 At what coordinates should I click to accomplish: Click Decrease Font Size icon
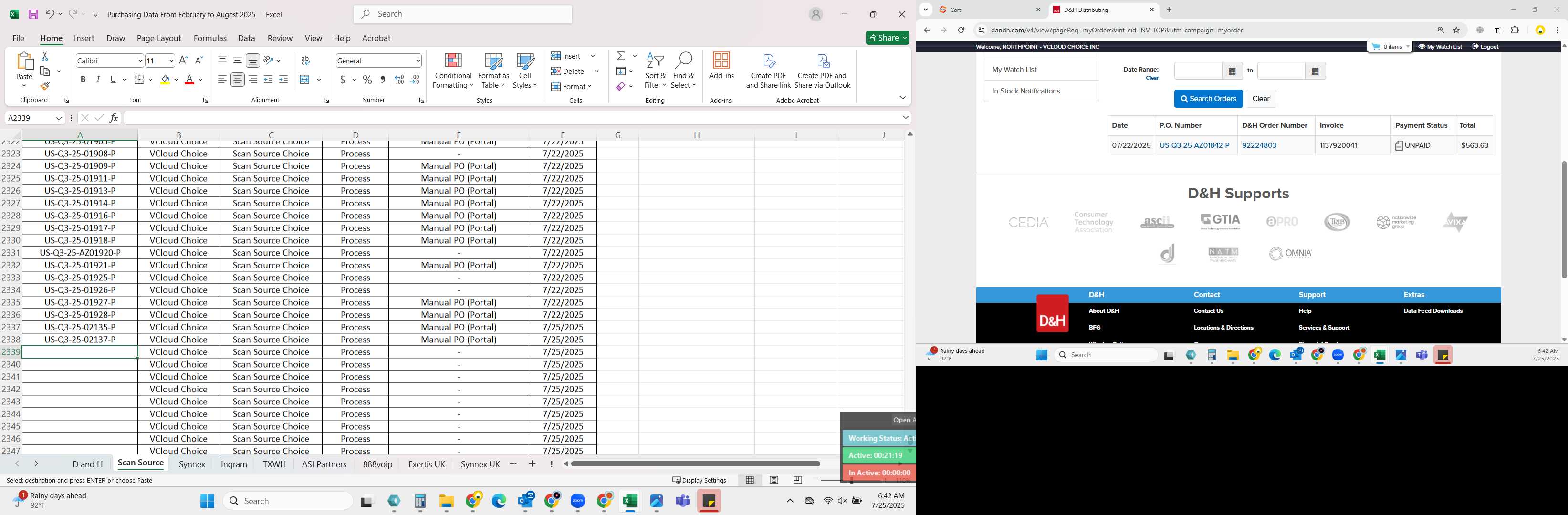(199, 60)
